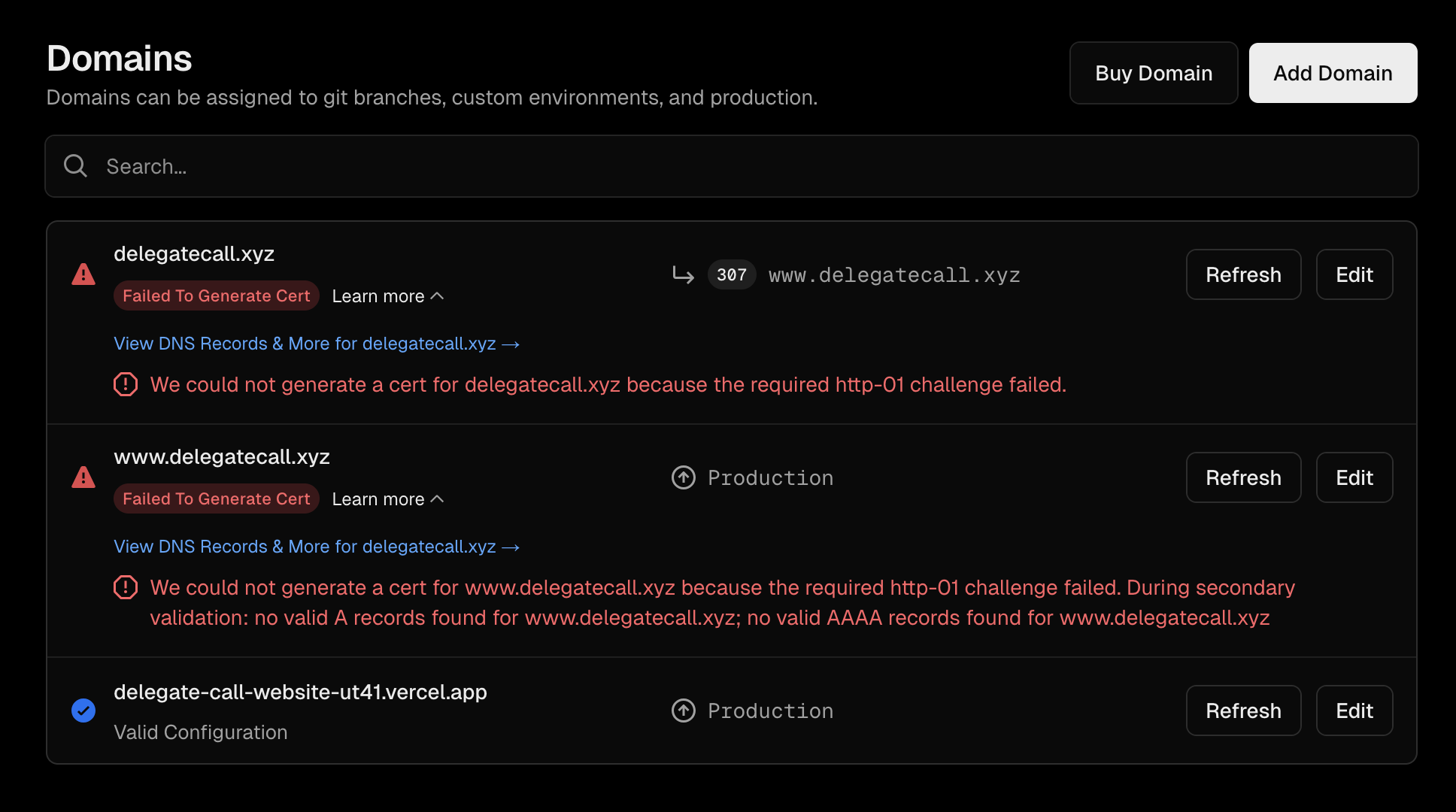Click blue checkmark icon for vercel.app domain

(83, 710)
